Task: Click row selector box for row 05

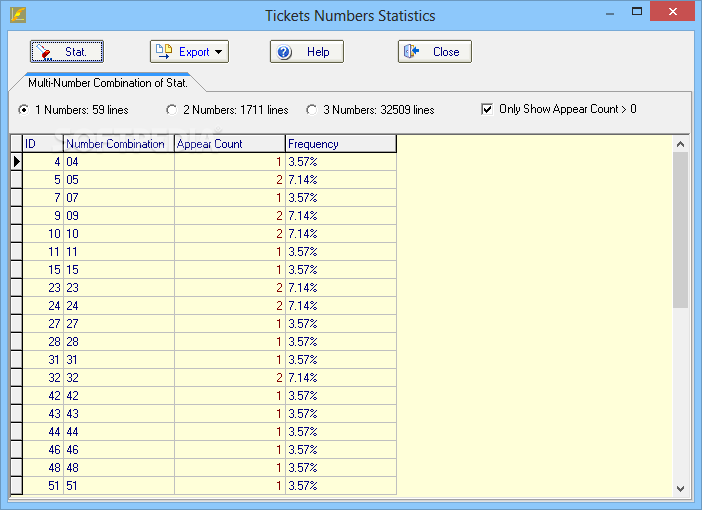Action: [x=17, y=180]
